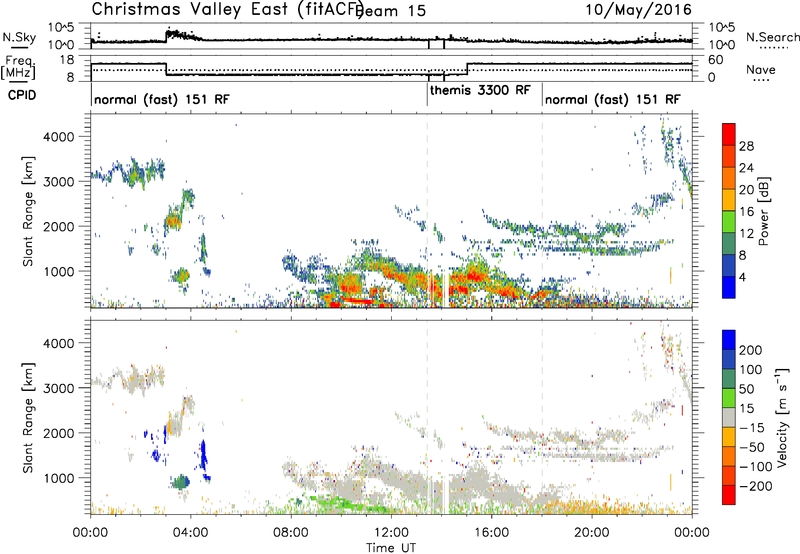The height and width of the screenshot is (554, 800).
Task: Click the power echo patch near 03:30 UT, 900 km
Action: (x=180, y=276)
